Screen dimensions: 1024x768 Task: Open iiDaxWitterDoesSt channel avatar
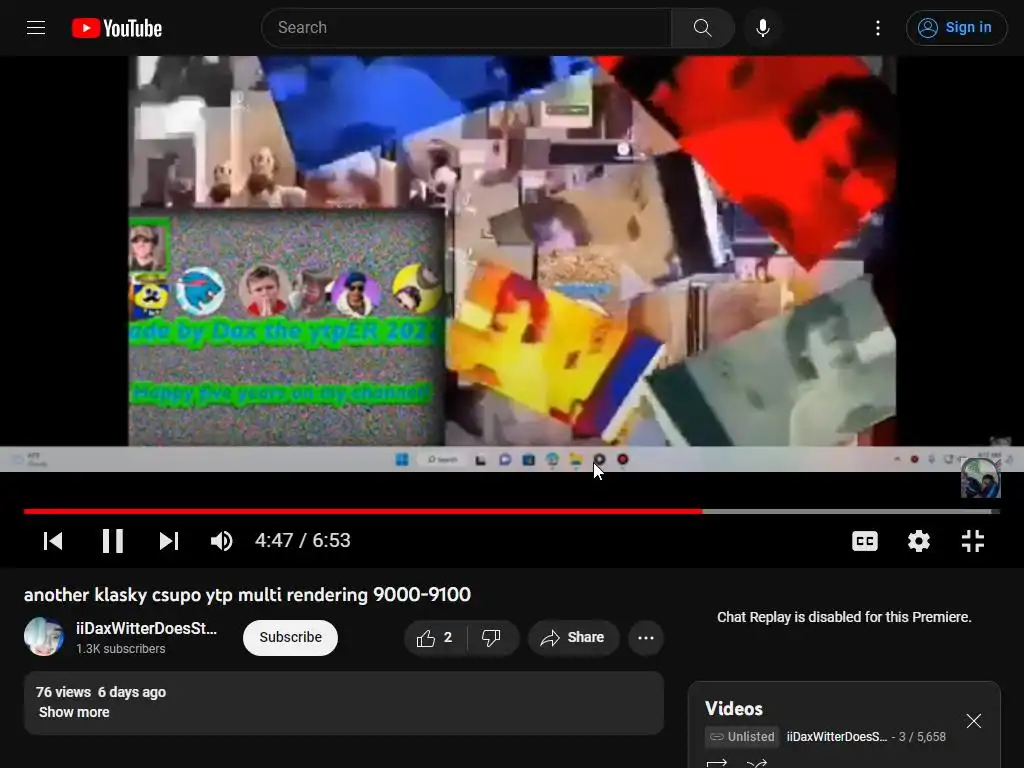point(44,637)
